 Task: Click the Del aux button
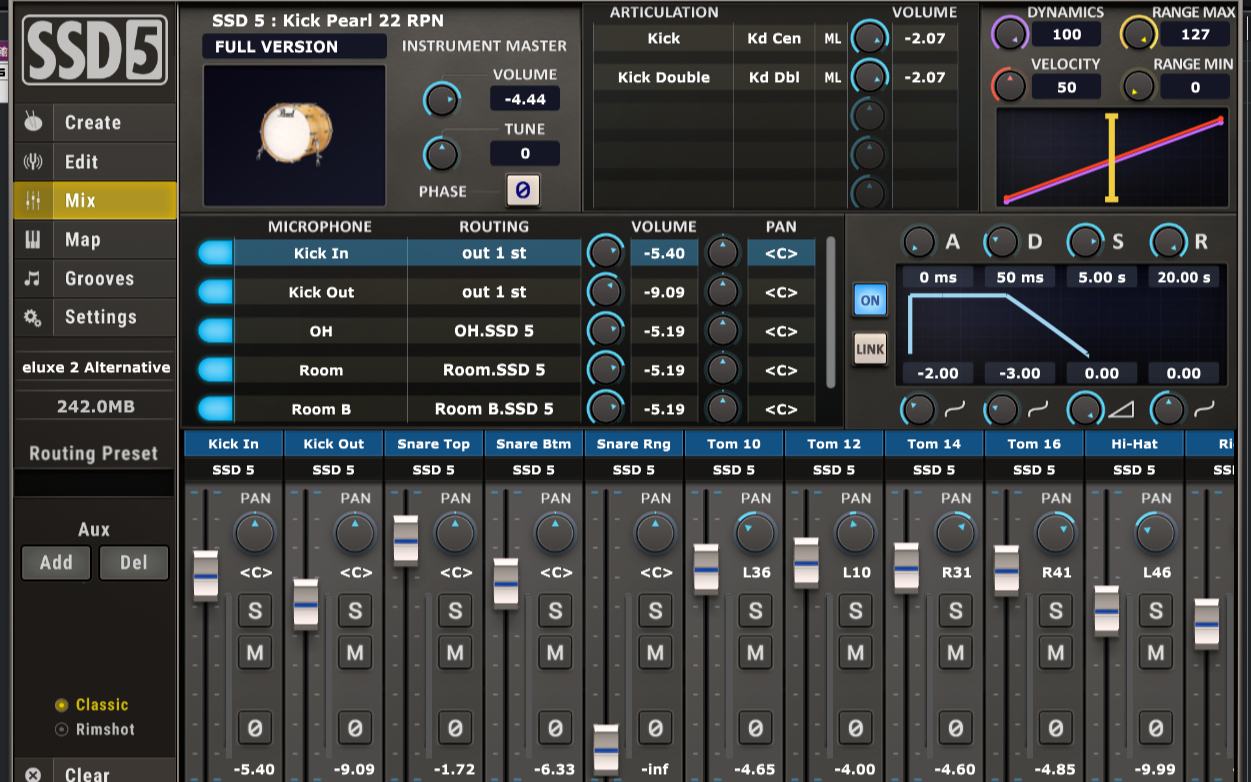click(x=134, y=563)
